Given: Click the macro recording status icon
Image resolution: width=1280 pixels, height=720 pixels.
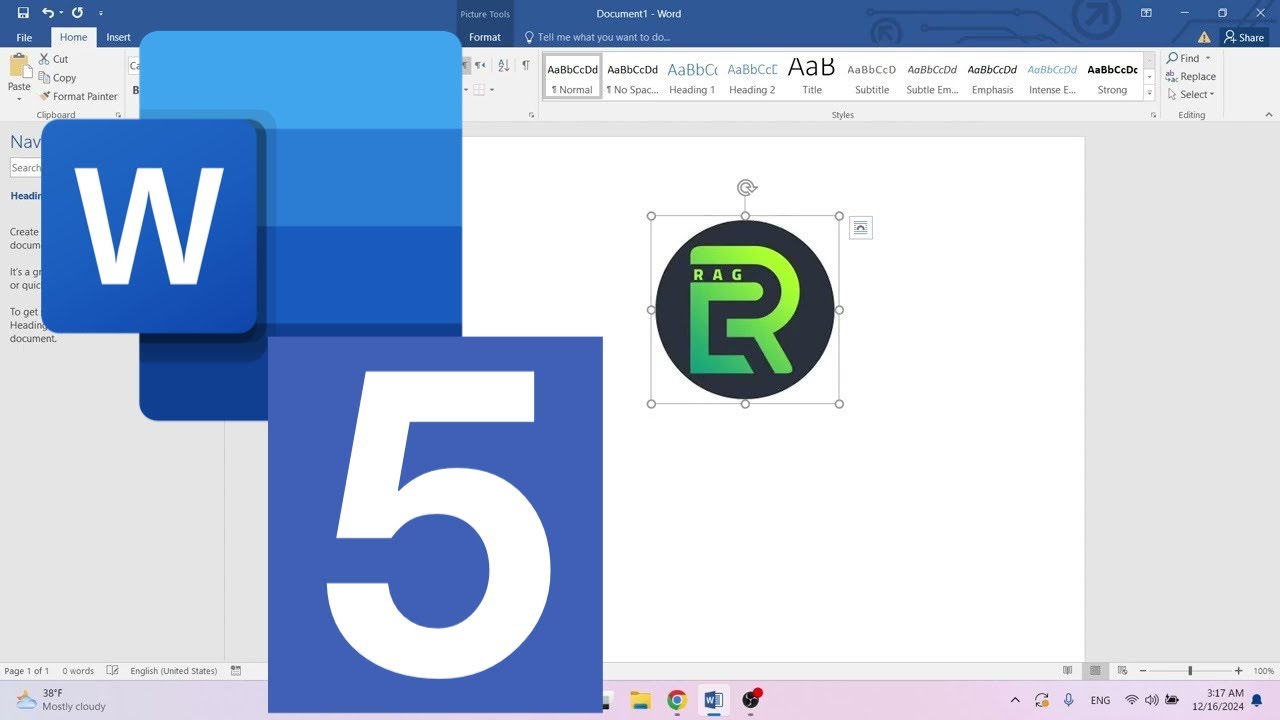Looking at the screenshot, I should (236, 671).
